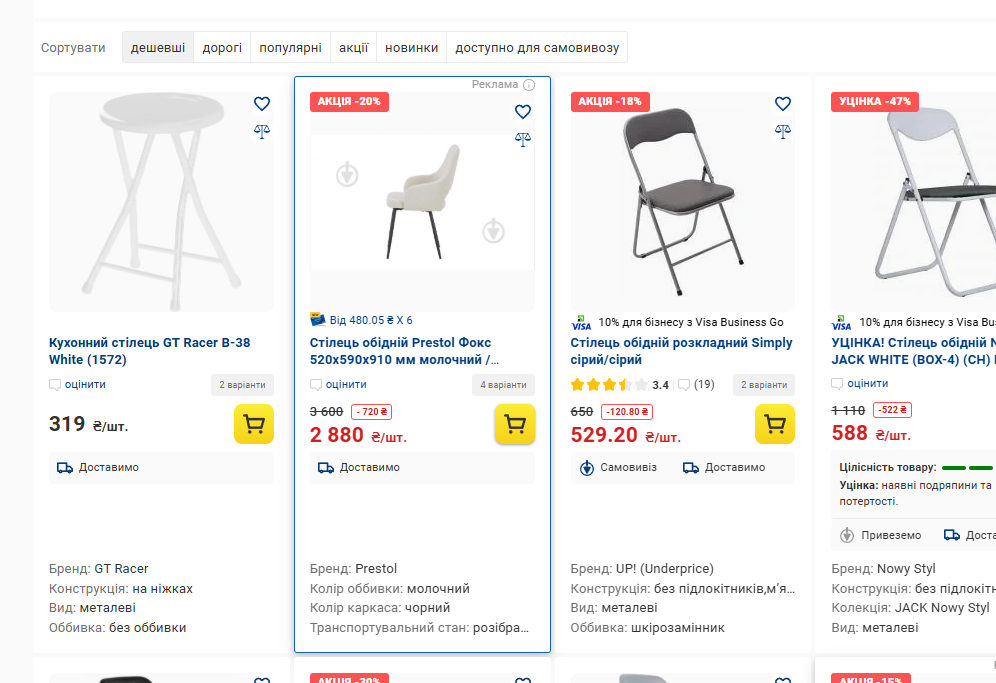
Task: Add the 2 880 ₴ Prestol chair to cart
Action: tap(515, 424)
